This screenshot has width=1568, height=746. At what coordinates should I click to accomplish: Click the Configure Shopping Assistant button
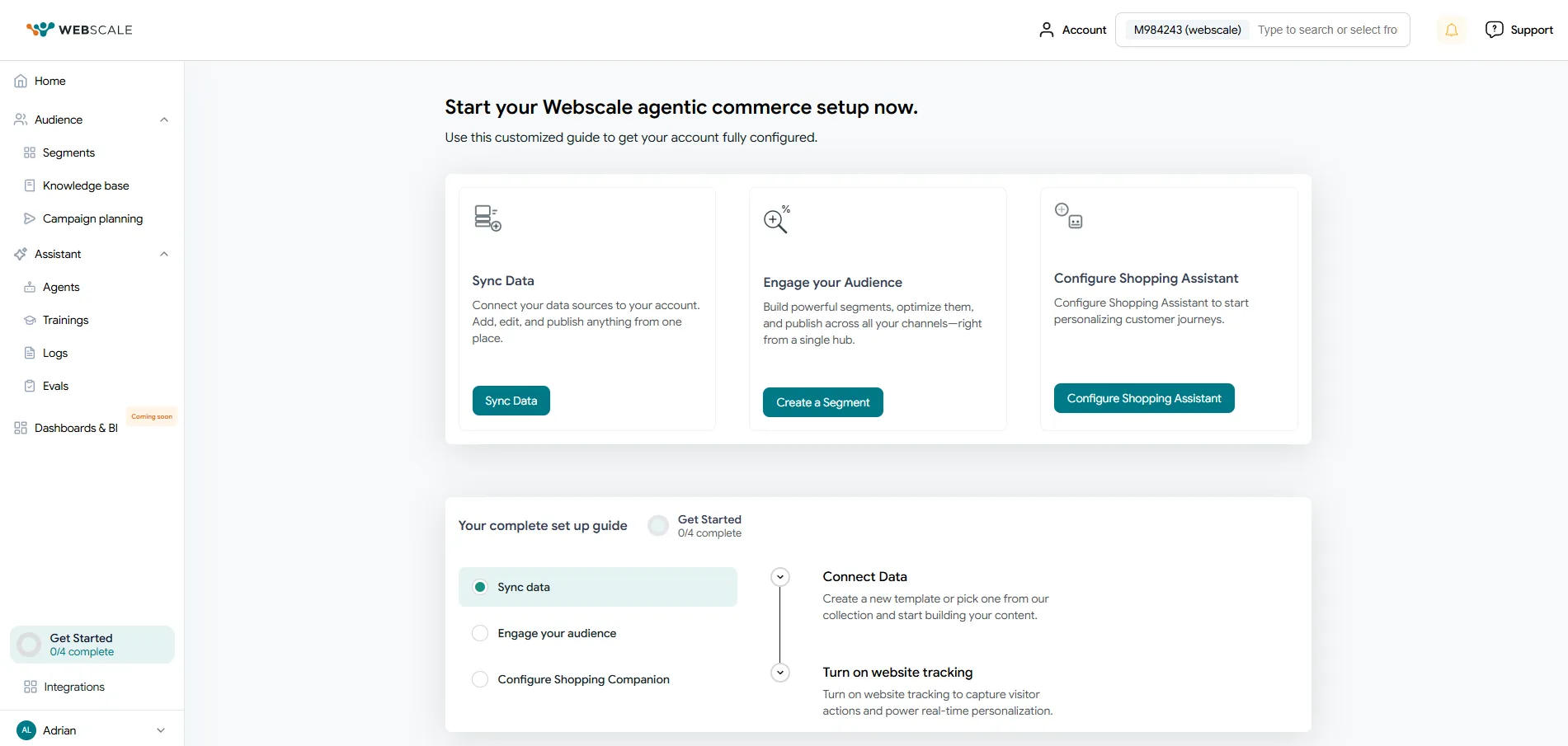pyautogui.click(x=1144, y=398)
